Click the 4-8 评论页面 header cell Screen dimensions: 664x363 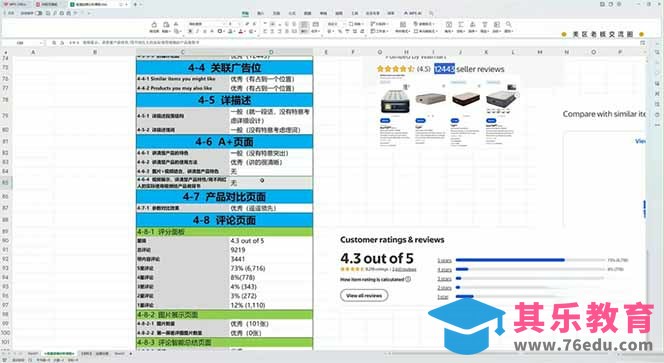[x=224, y=220]
